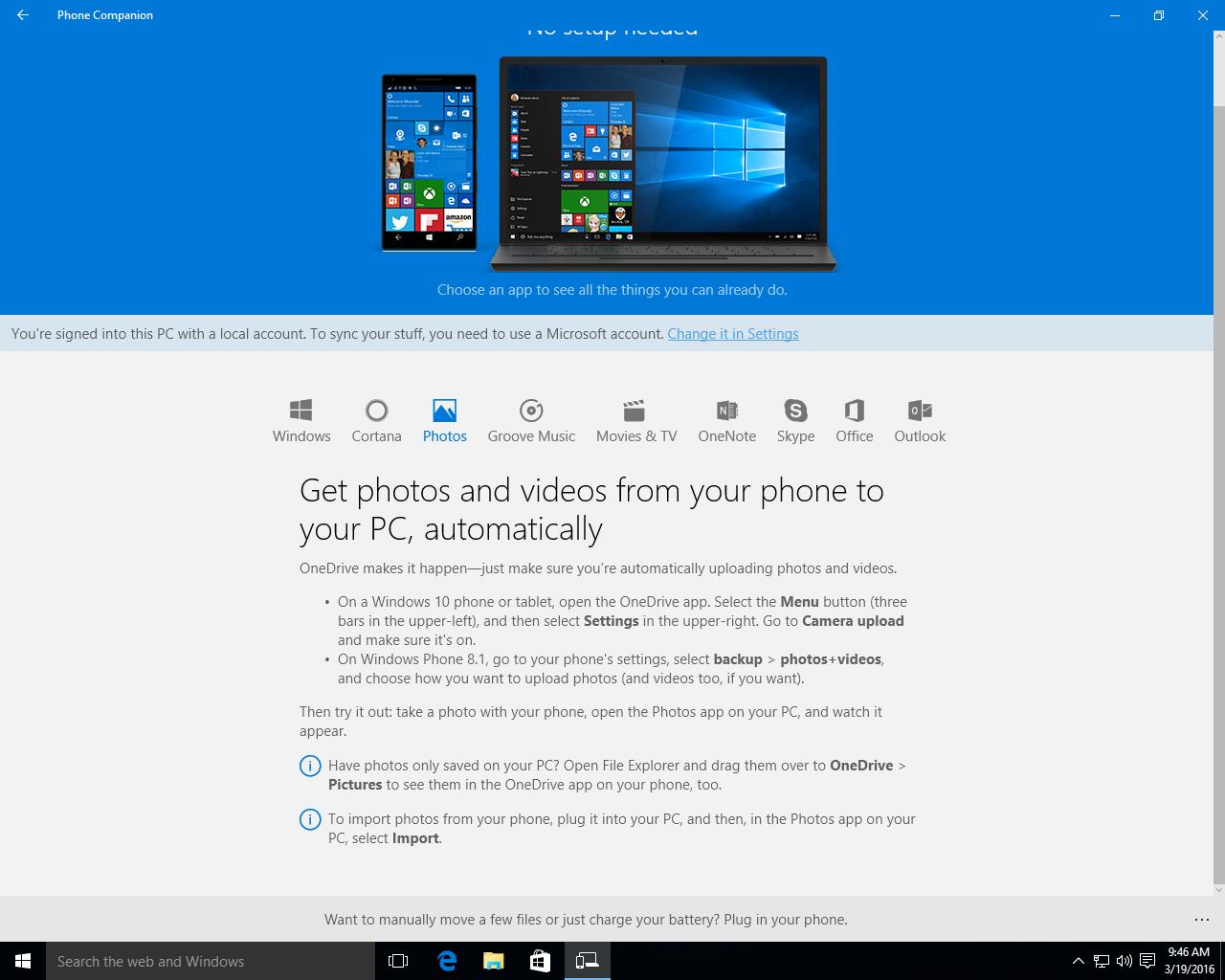Open the Movies & TV clapperboard icon
Image resolution: width=1225 pixels, height=980 pixels.
pos(634,411)
